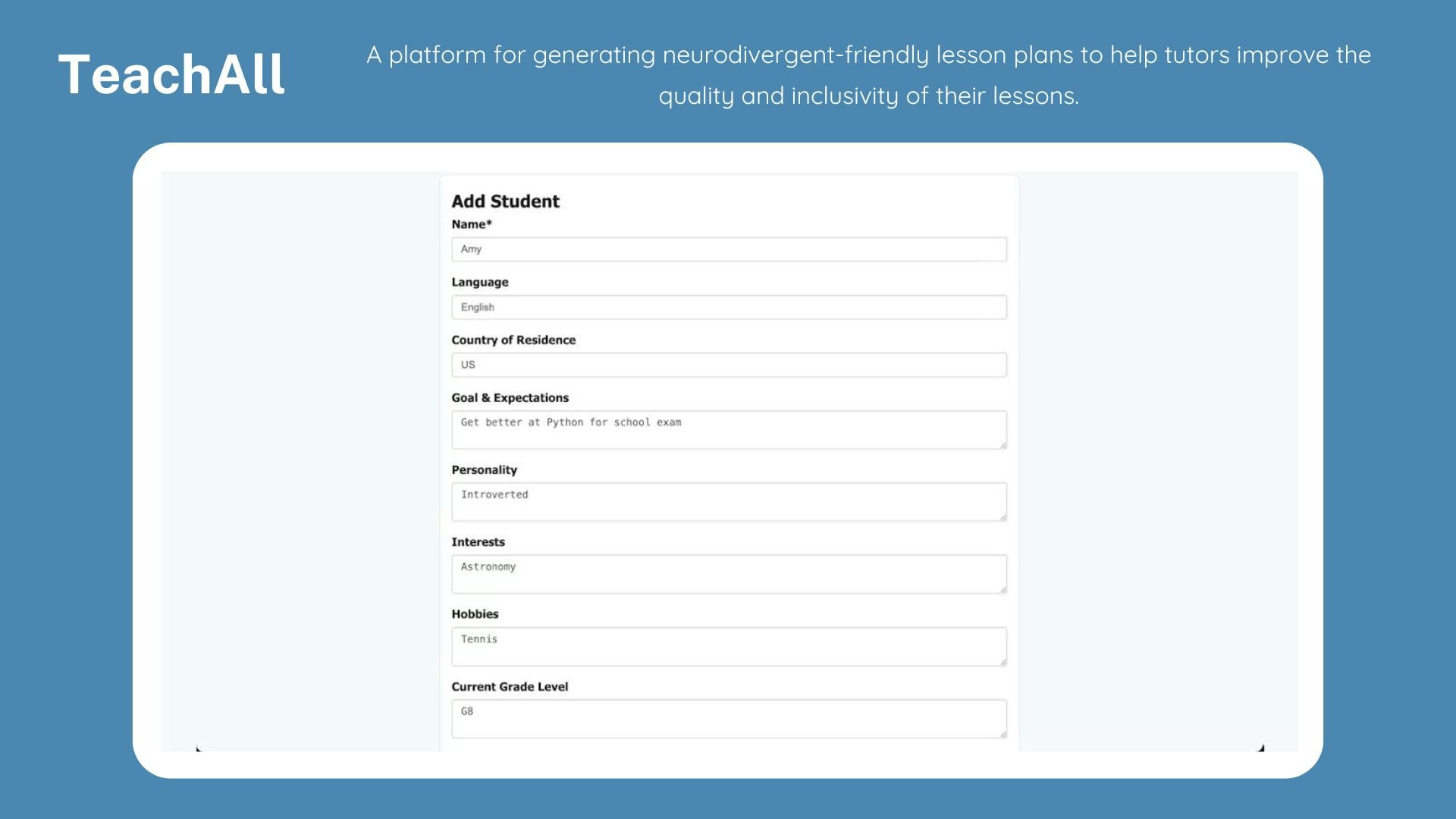This screenshot has height=819, width=1456.
Task: Click the resize handle of the Interests textarea
Action: (1003, 591)
